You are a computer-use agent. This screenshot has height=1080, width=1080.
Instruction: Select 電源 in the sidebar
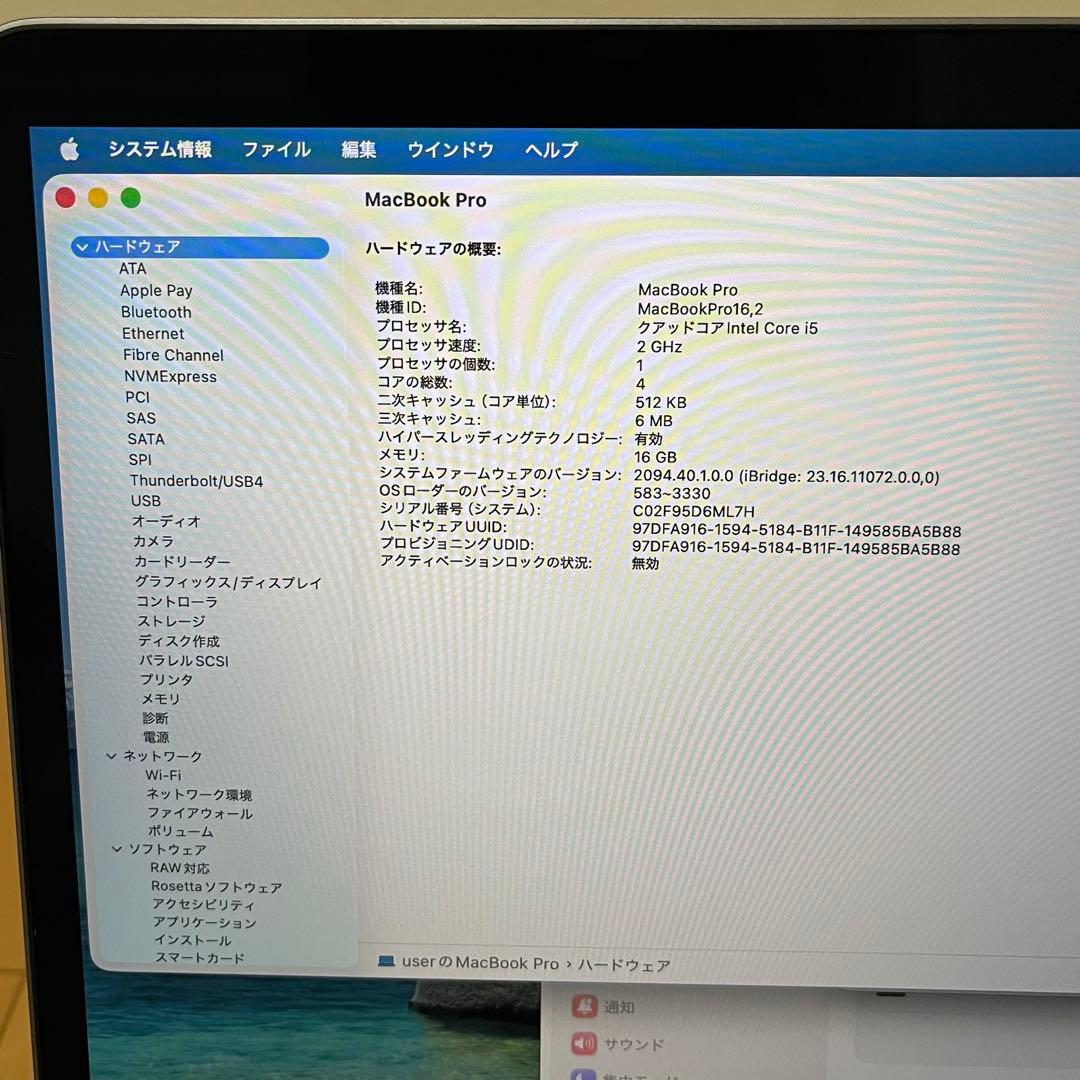156,737
